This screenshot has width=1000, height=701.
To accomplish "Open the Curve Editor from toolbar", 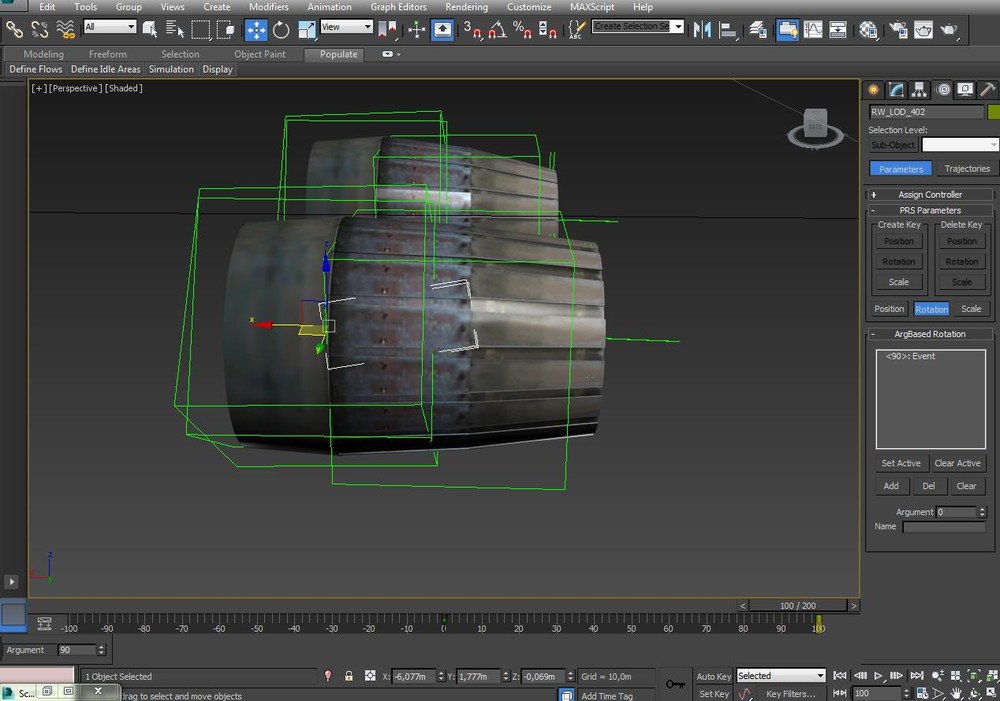I will [813, 30].
